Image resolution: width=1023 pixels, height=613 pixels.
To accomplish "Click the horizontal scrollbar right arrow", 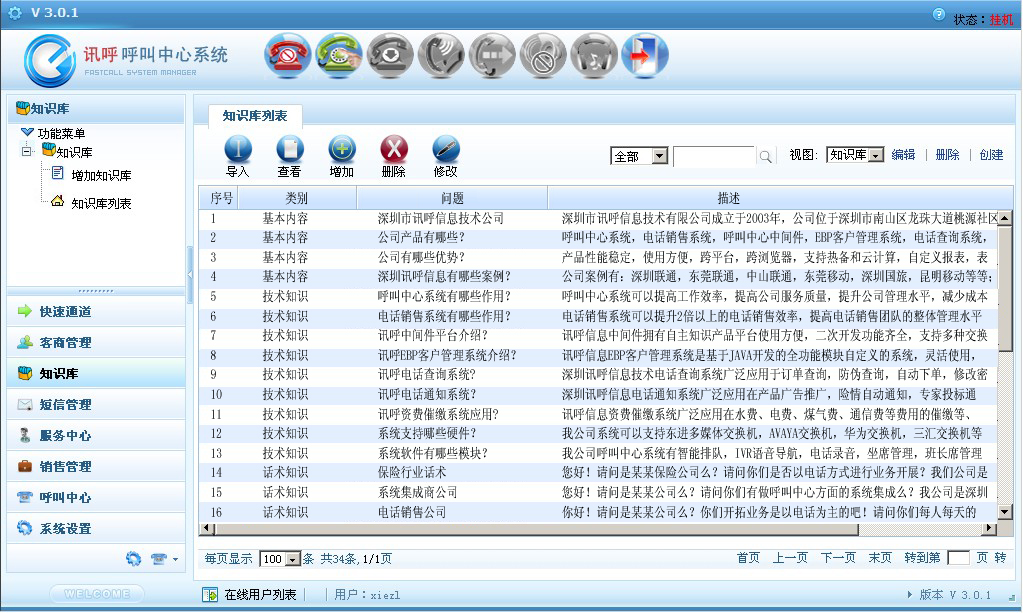I will click(989, 528).
